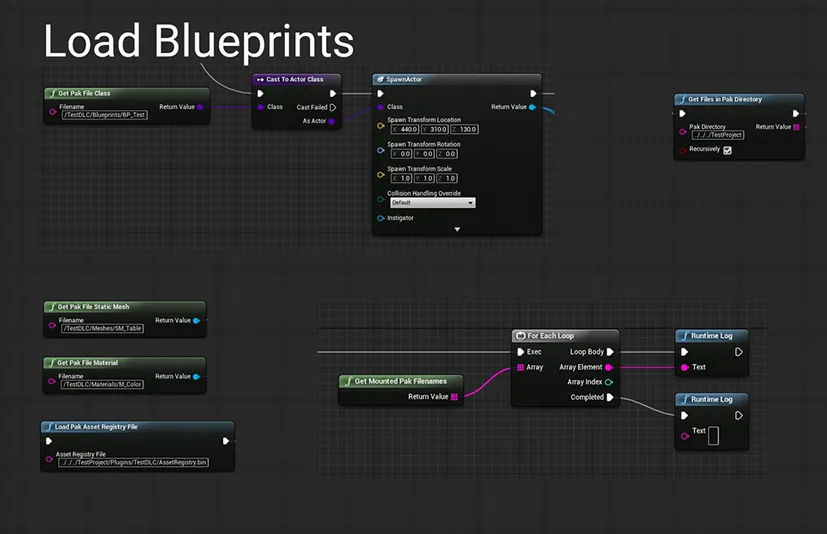Viewport: 827px width, 534px height.
Task: Click the SpawnActor Return Value pin
Action: pos(532,107)
